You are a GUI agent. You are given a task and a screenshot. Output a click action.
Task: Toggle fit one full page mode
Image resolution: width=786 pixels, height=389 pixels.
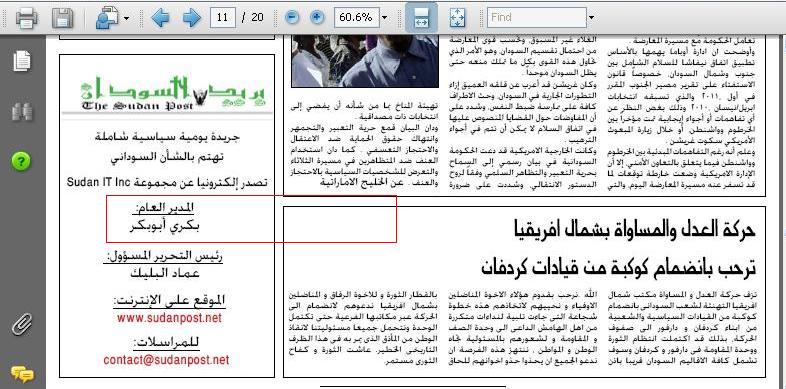(457, 18)
